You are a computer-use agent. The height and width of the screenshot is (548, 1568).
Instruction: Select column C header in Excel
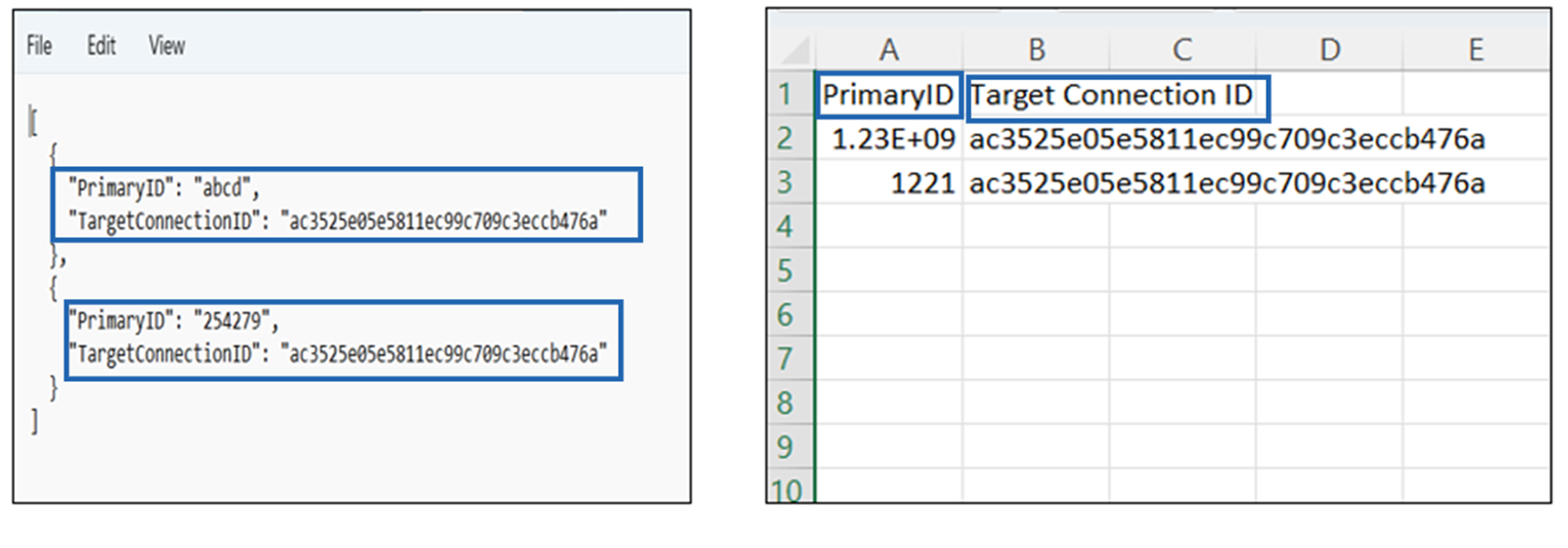tap(1182, 51)
